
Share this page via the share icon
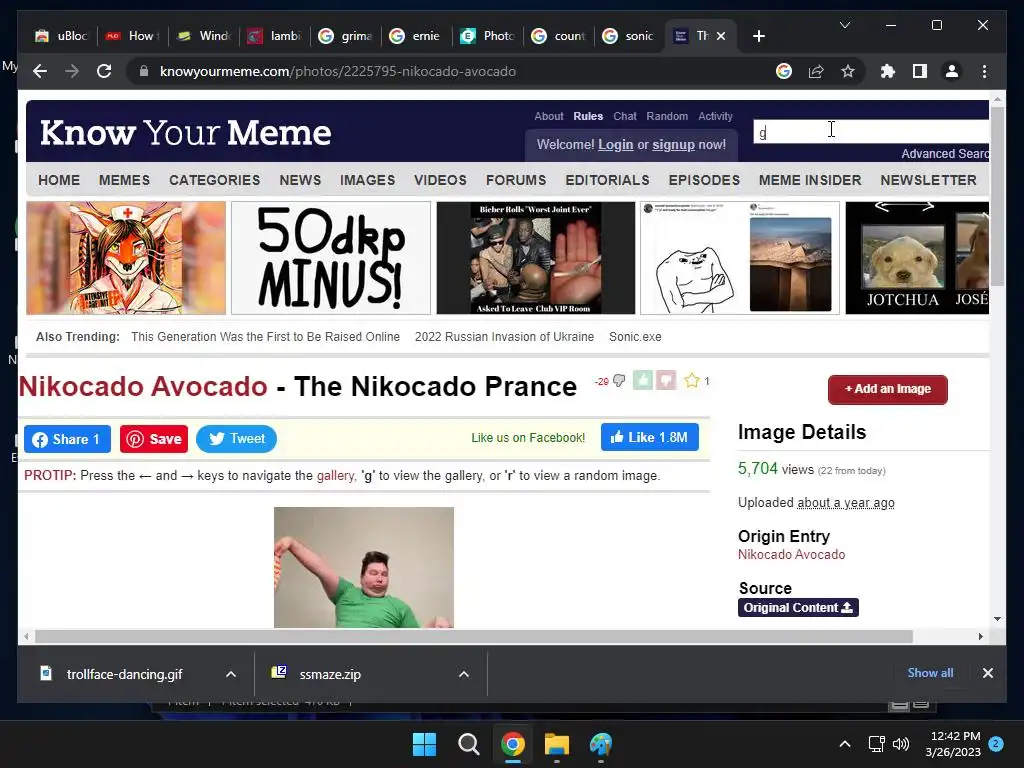pyautogui.click(x=816, y=71)
